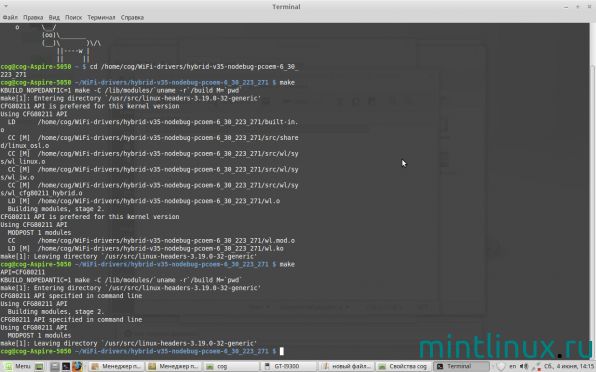Click the active prompt line with the cursor
This screenshot has height=372, width=596.
[142, 351]
